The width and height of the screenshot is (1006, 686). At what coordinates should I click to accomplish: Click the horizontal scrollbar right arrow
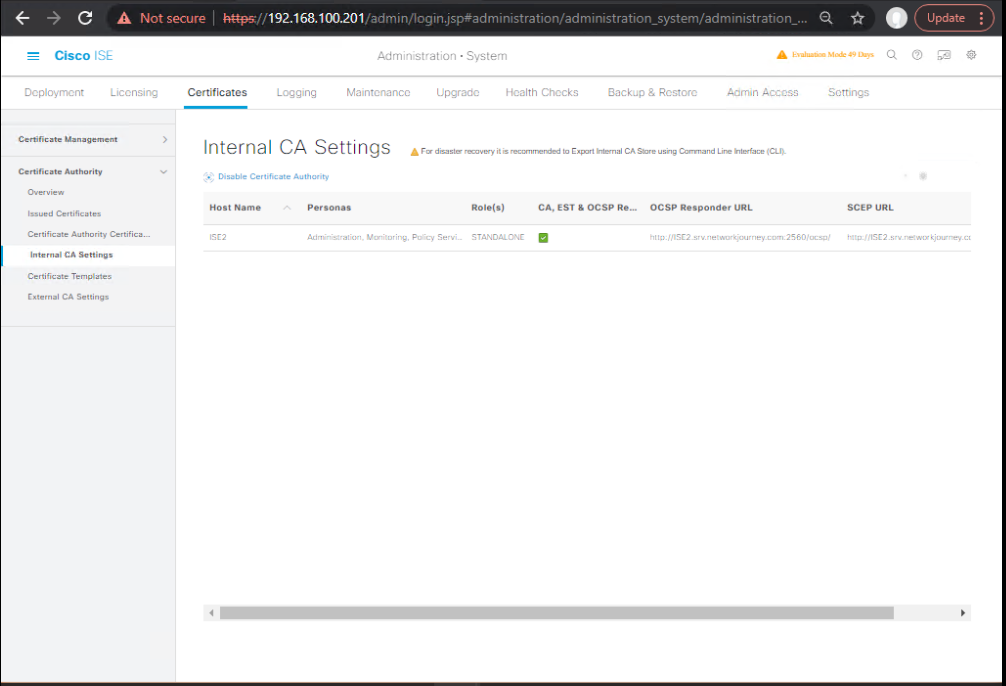962,613
